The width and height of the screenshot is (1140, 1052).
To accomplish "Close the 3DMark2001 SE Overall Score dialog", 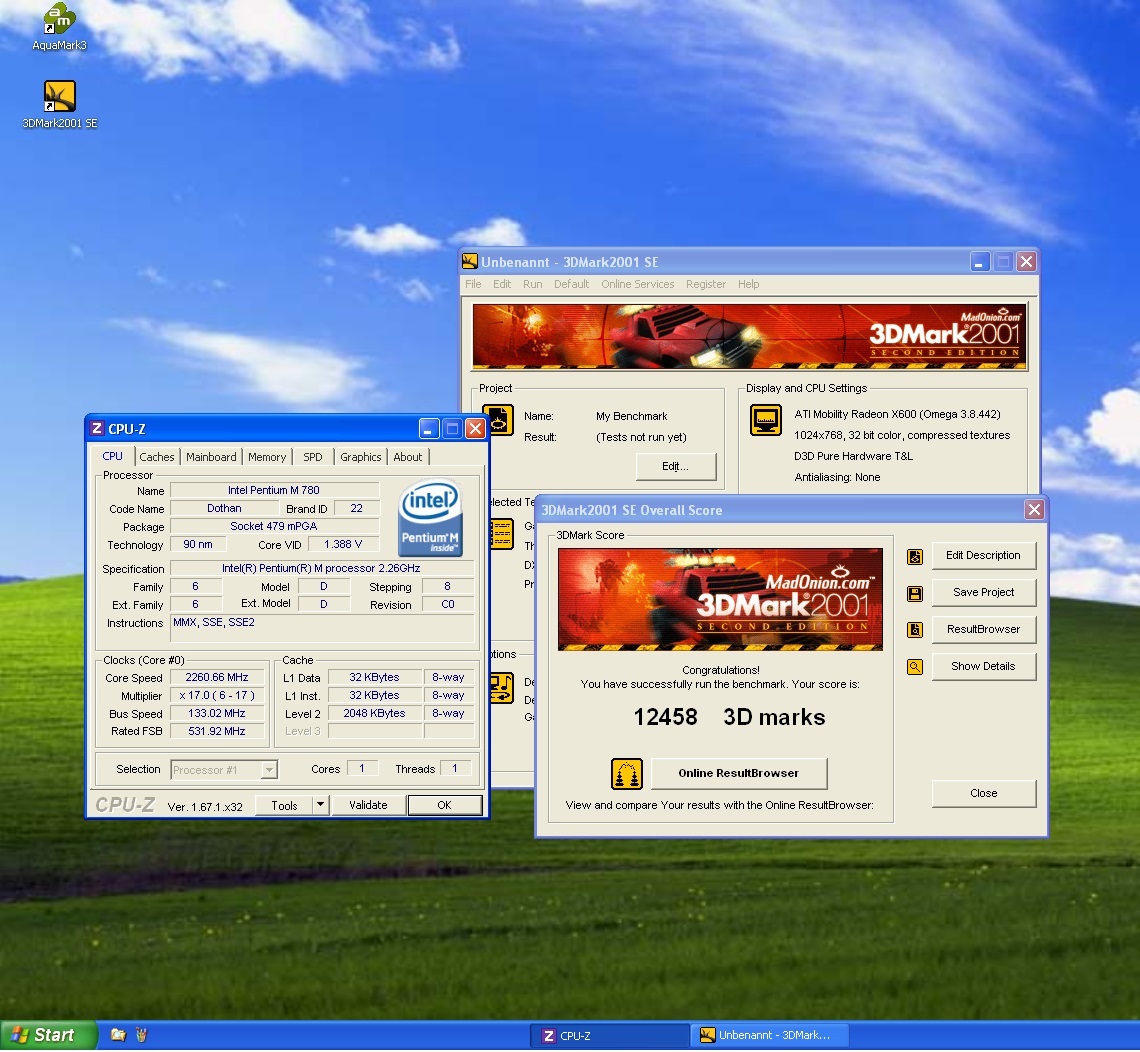I will click(1034, 510).
